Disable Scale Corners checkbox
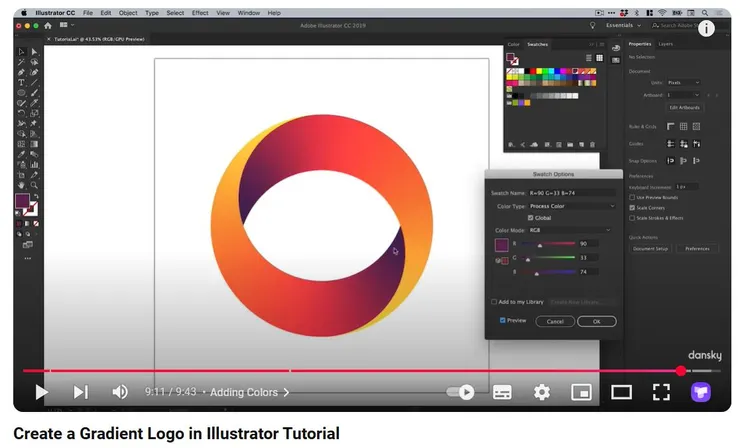Screen dimensions: 740x448 click(632, 208)
